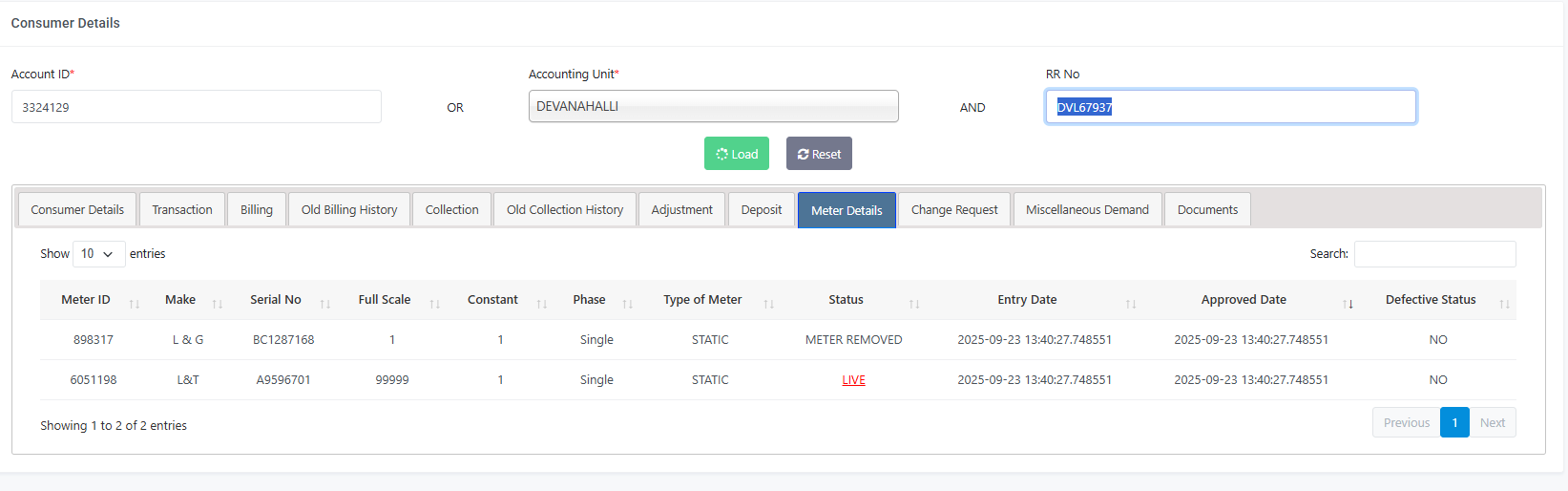Image resolution: width=1568 pixels, height=491 pixels.
Task: Open the LIVE status link
Action: click(x=853, y=380)
